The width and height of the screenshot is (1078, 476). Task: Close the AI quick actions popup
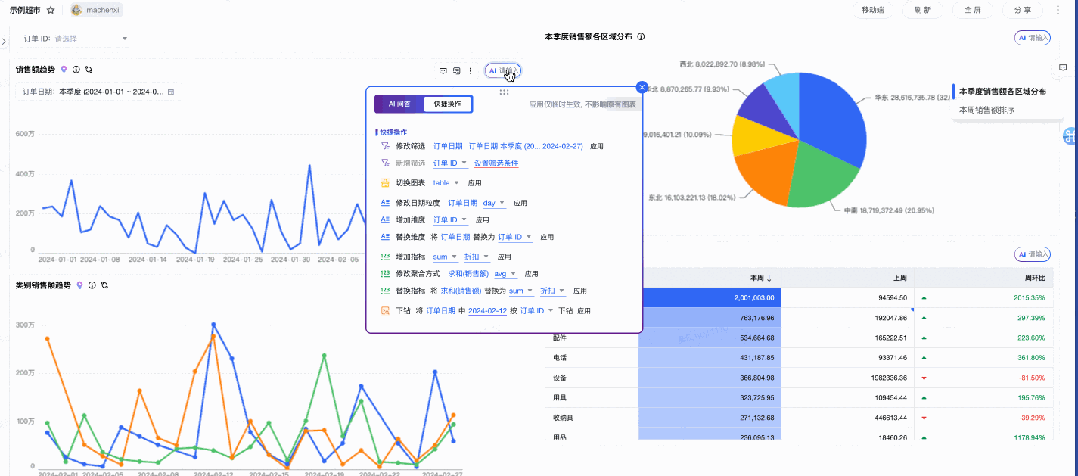pyautogui.click(x=642, y=87)
